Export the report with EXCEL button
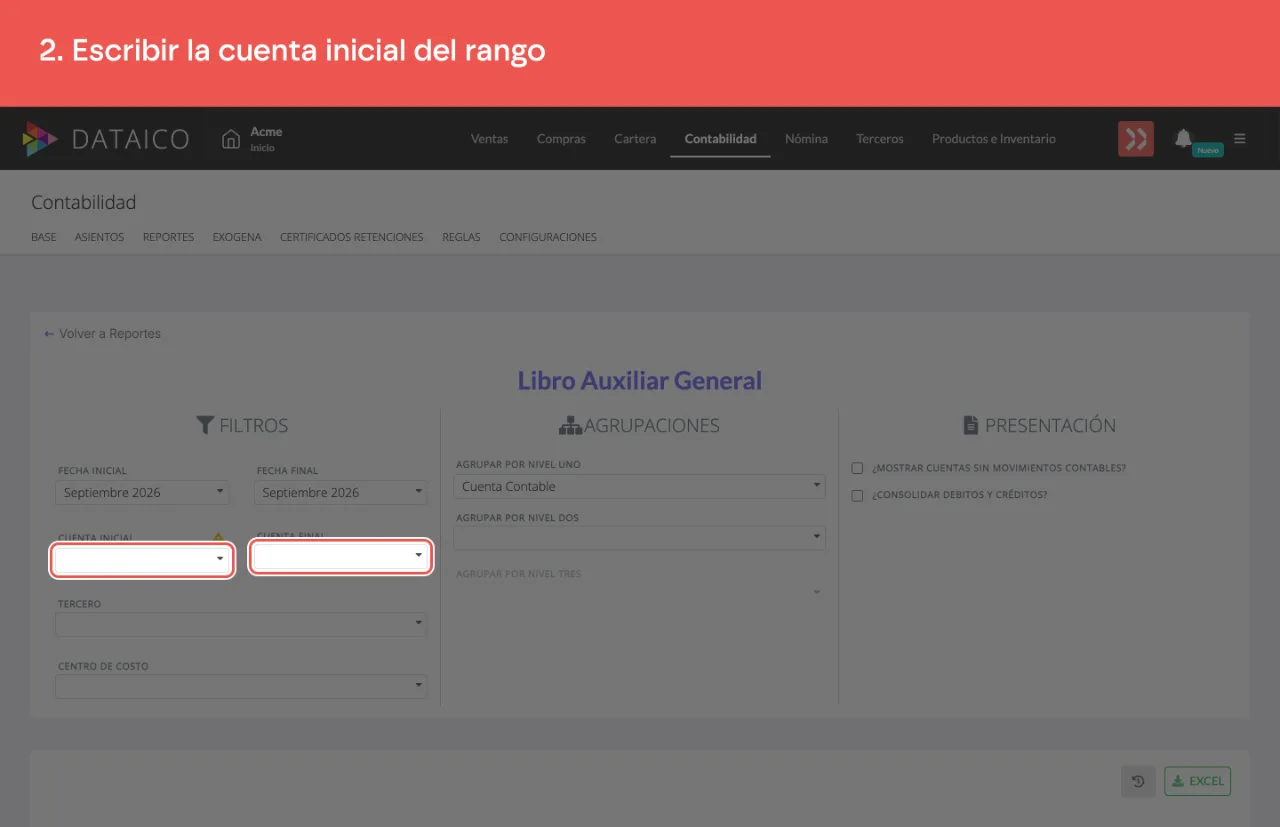 tap(1197, 781)
